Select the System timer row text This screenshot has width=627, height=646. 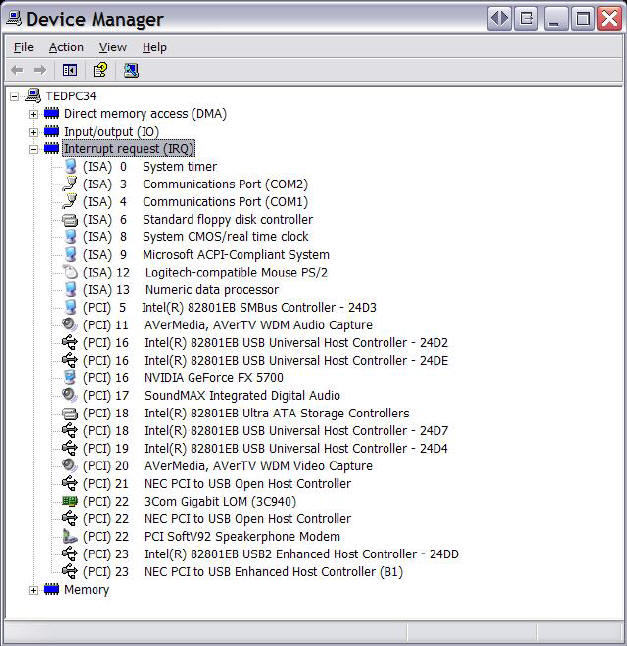[180, 167]
